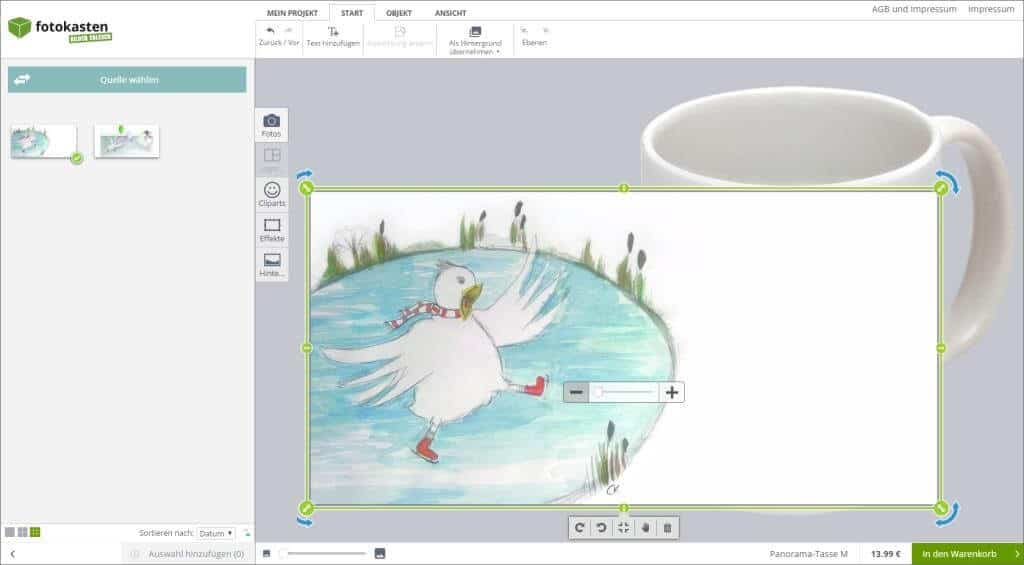This screenshot has height=565, width=1024.
Task: Open the layouts grid tool
Action: [x=272, y=160]
